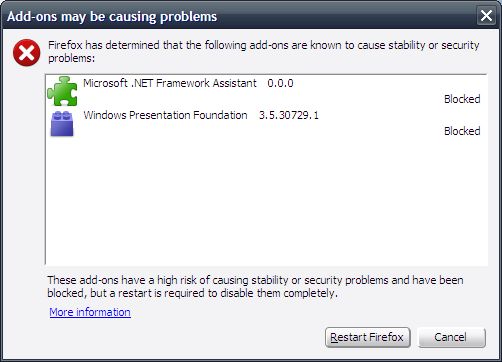Image resolution: width=502 pixels, height=362 pixels.
Task: Close the dialog with the X button
Action: 486,16
